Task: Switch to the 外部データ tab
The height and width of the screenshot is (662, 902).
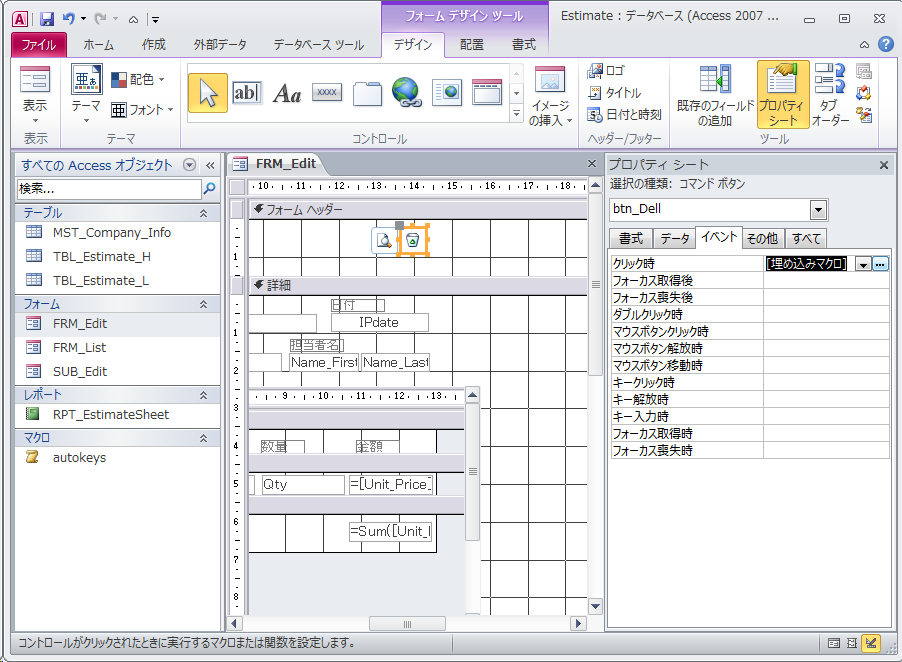Action: click(x=220, y=44)
